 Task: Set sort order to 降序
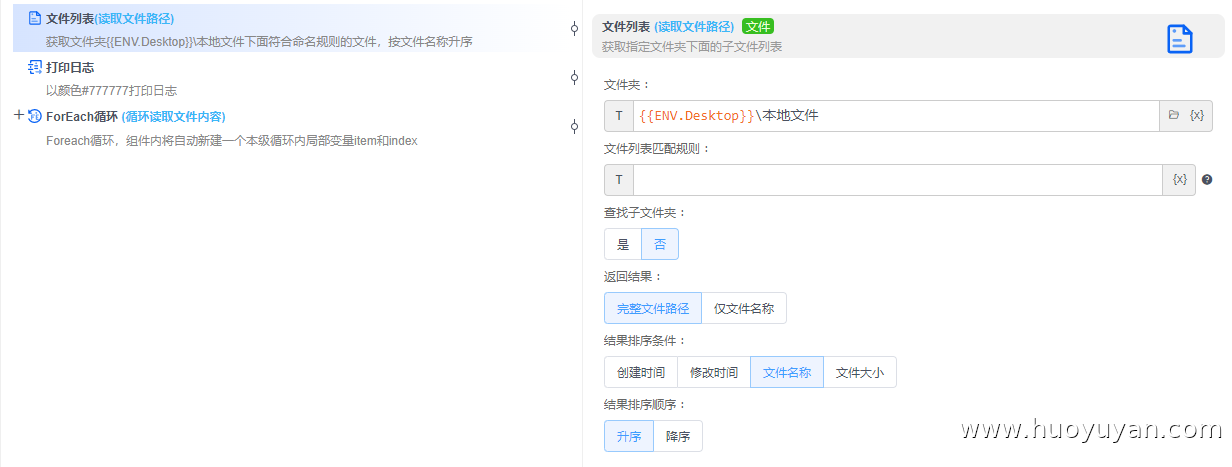pos(678,436)
